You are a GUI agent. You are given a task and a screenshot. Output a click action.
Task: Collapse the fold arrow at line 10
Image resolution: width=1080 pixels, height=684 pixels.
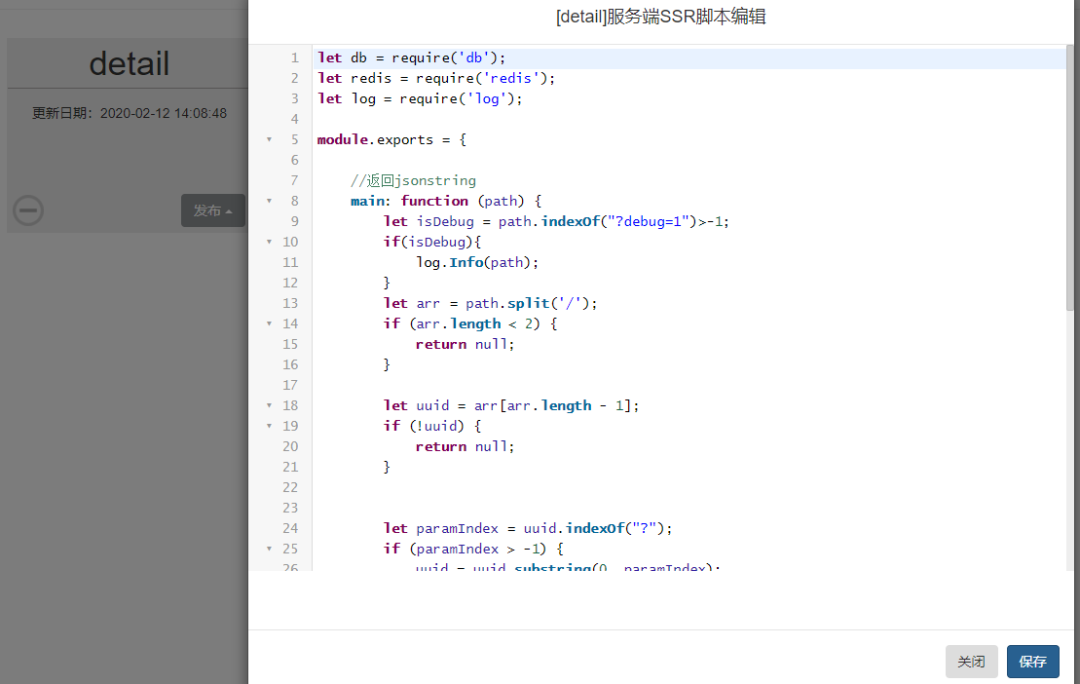pyautogui.click(x=269, y=242)
